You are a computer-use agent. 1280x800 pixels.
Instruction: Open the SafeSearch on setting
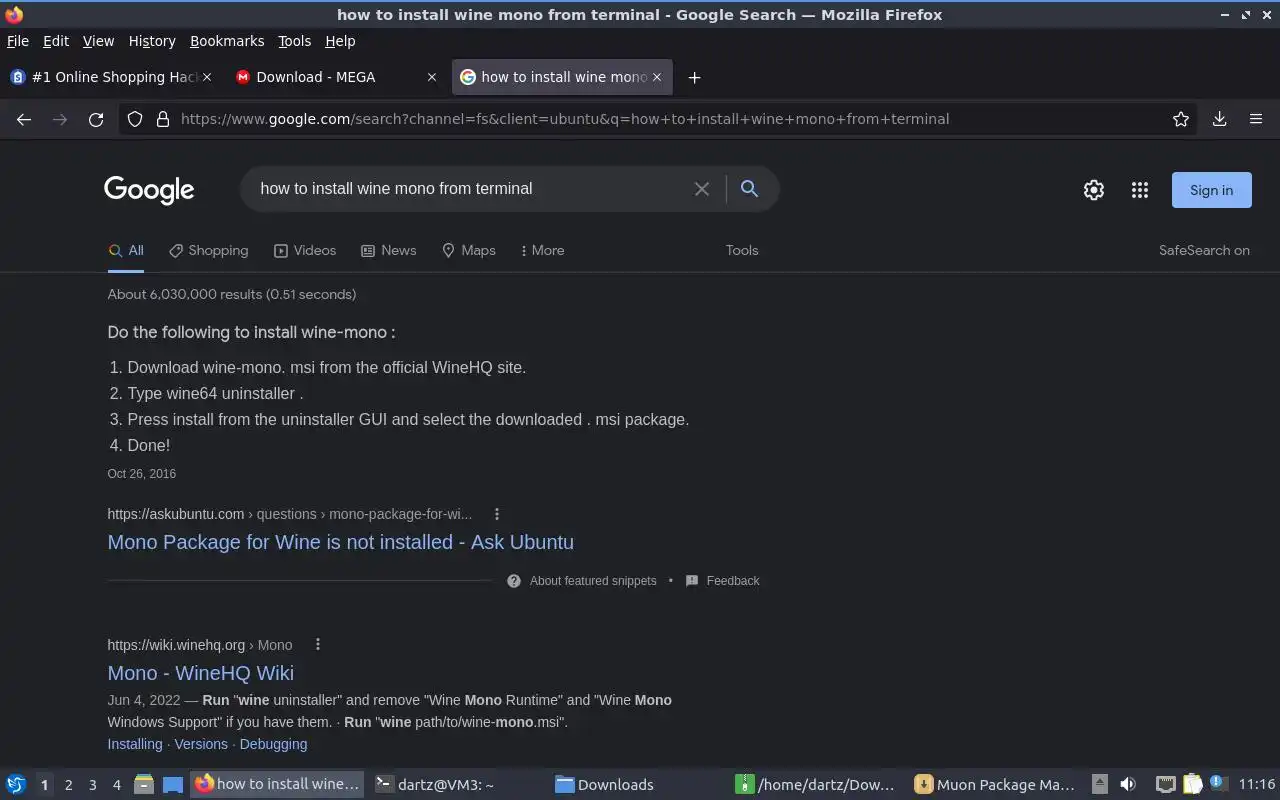tap(1204, 250)
